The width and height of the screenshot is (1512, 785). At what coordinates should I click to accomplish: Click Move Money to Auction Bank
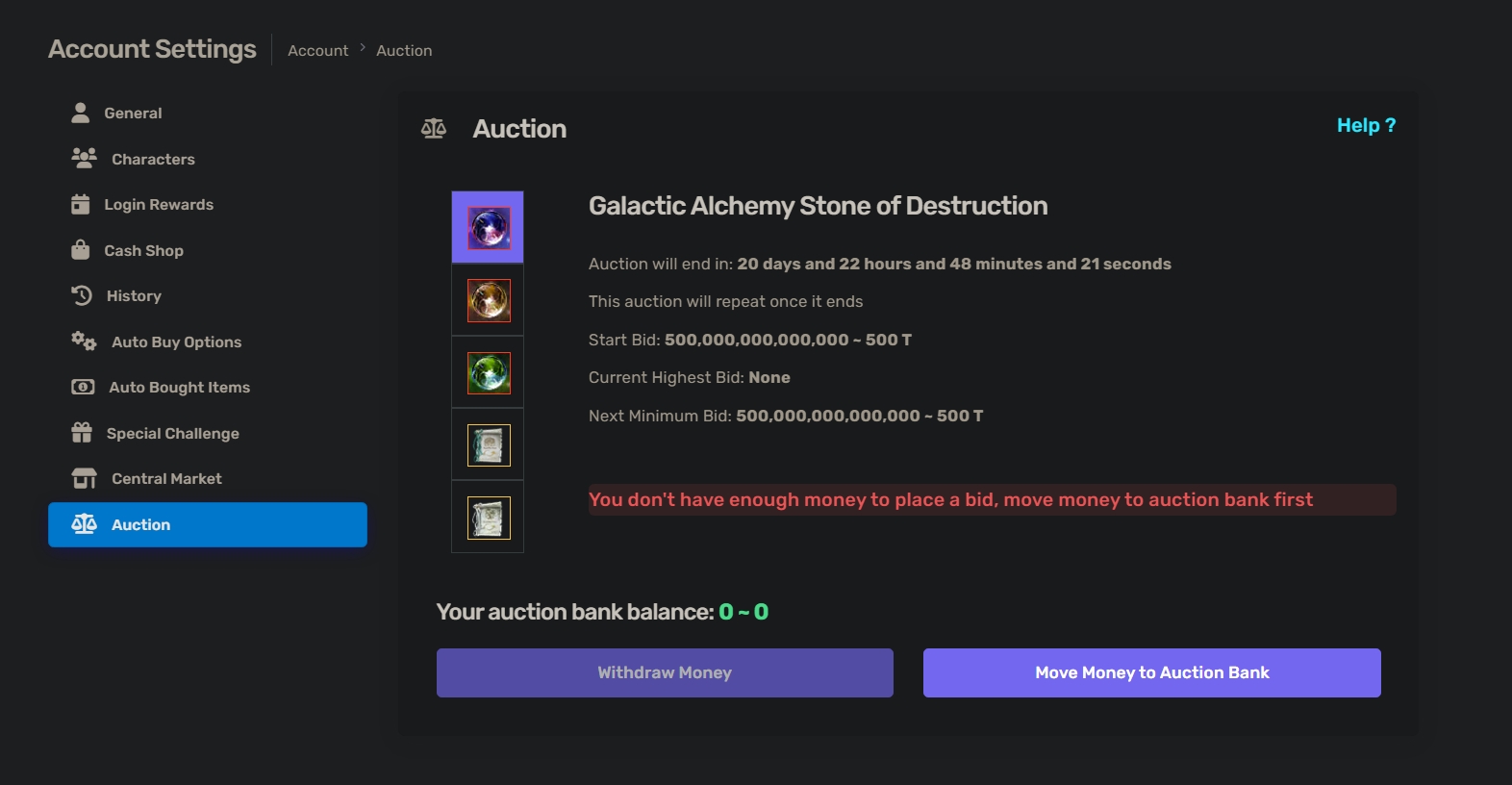click(1151, 672)
